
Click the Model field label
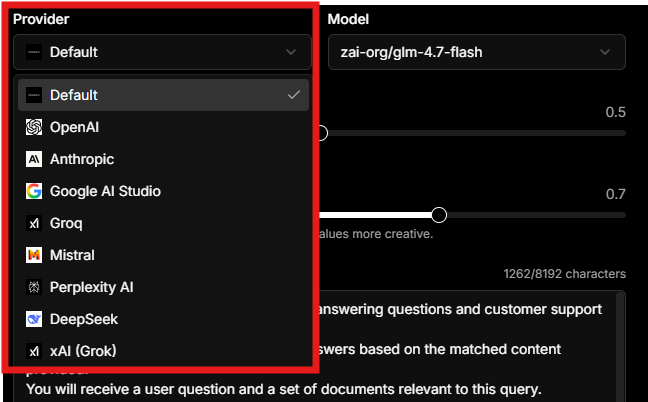(348, 19)
